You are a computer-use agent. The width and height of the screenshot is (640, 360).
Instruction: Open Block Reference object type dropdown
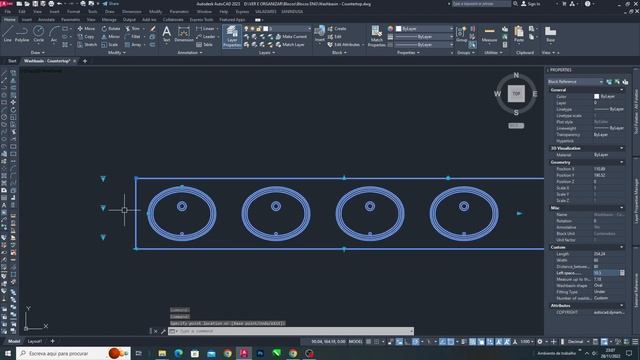[x=575, y=82]
